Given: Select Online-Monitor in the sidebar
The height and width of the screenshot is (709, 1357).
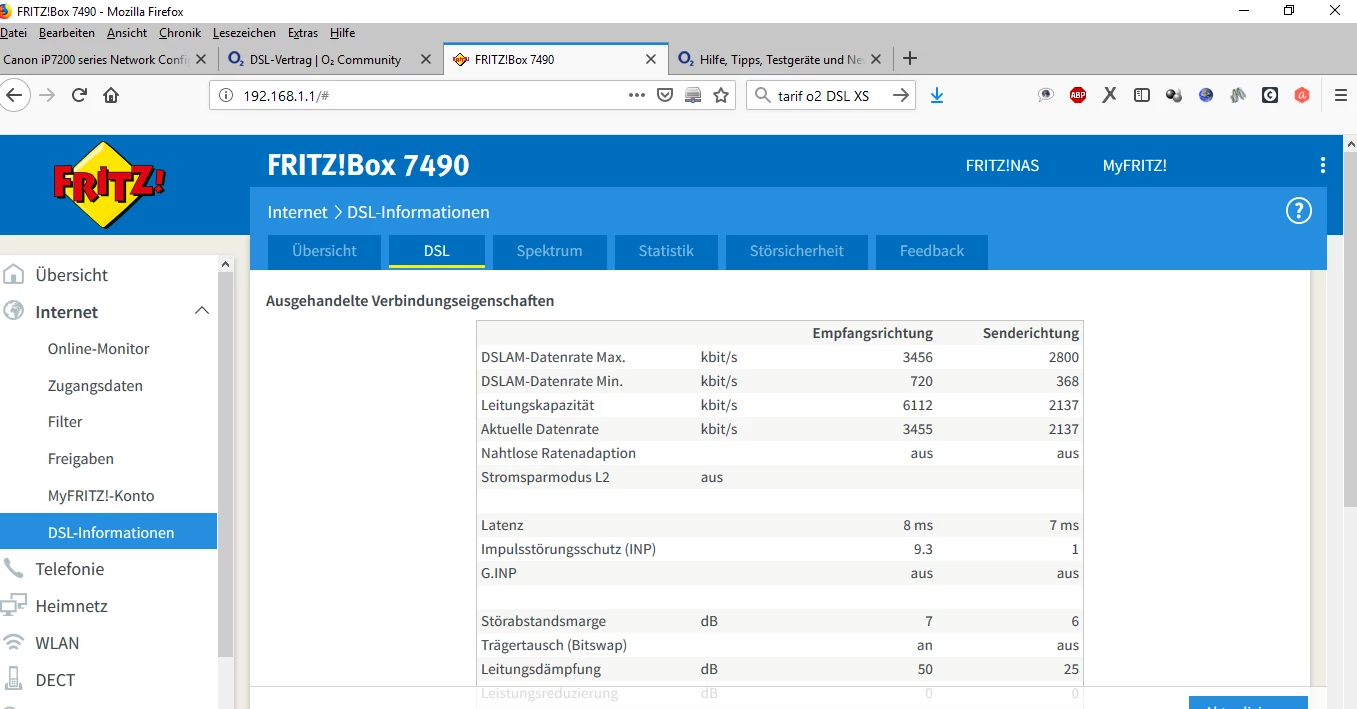Looking at the screenshot, I should click(98, 349).
